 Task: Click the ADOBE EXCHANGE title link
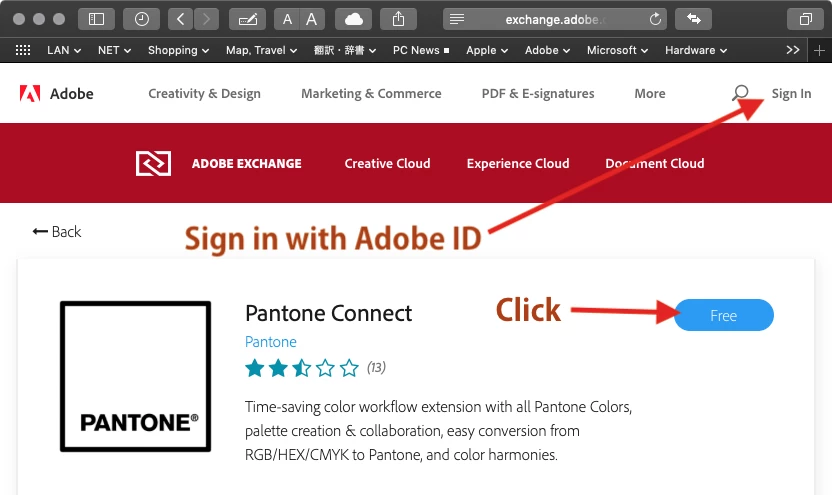[246, 163]
